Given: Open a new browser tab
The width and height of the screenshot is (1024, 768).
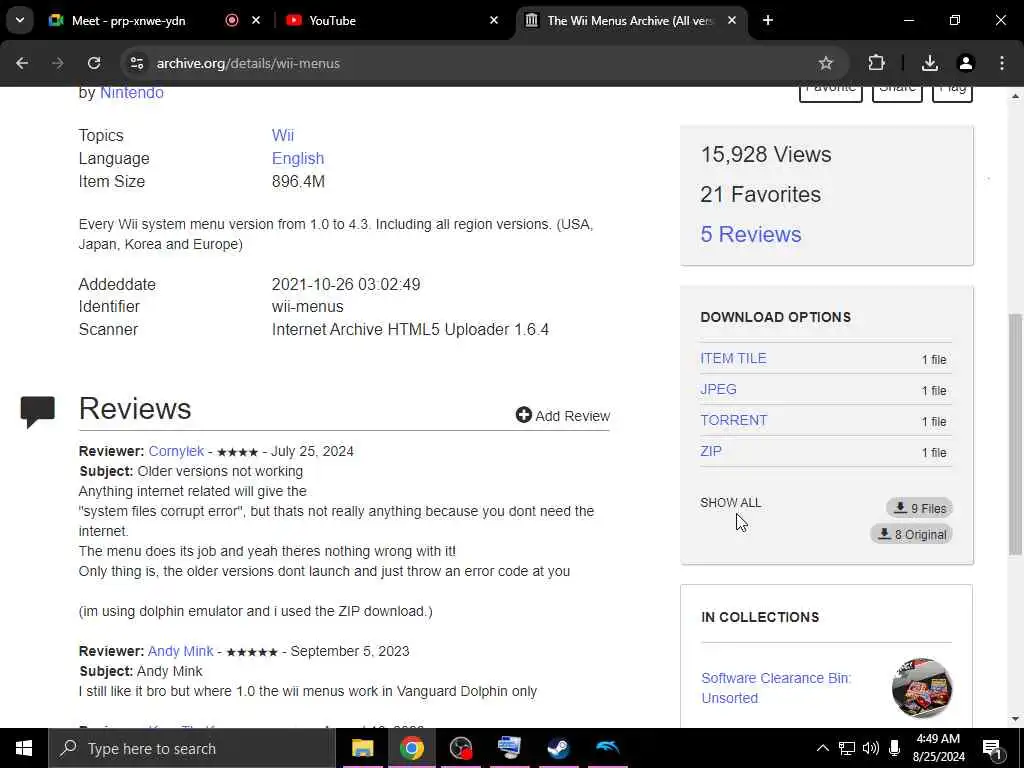Looking at the screenshot, I should [x=768, y=21].
